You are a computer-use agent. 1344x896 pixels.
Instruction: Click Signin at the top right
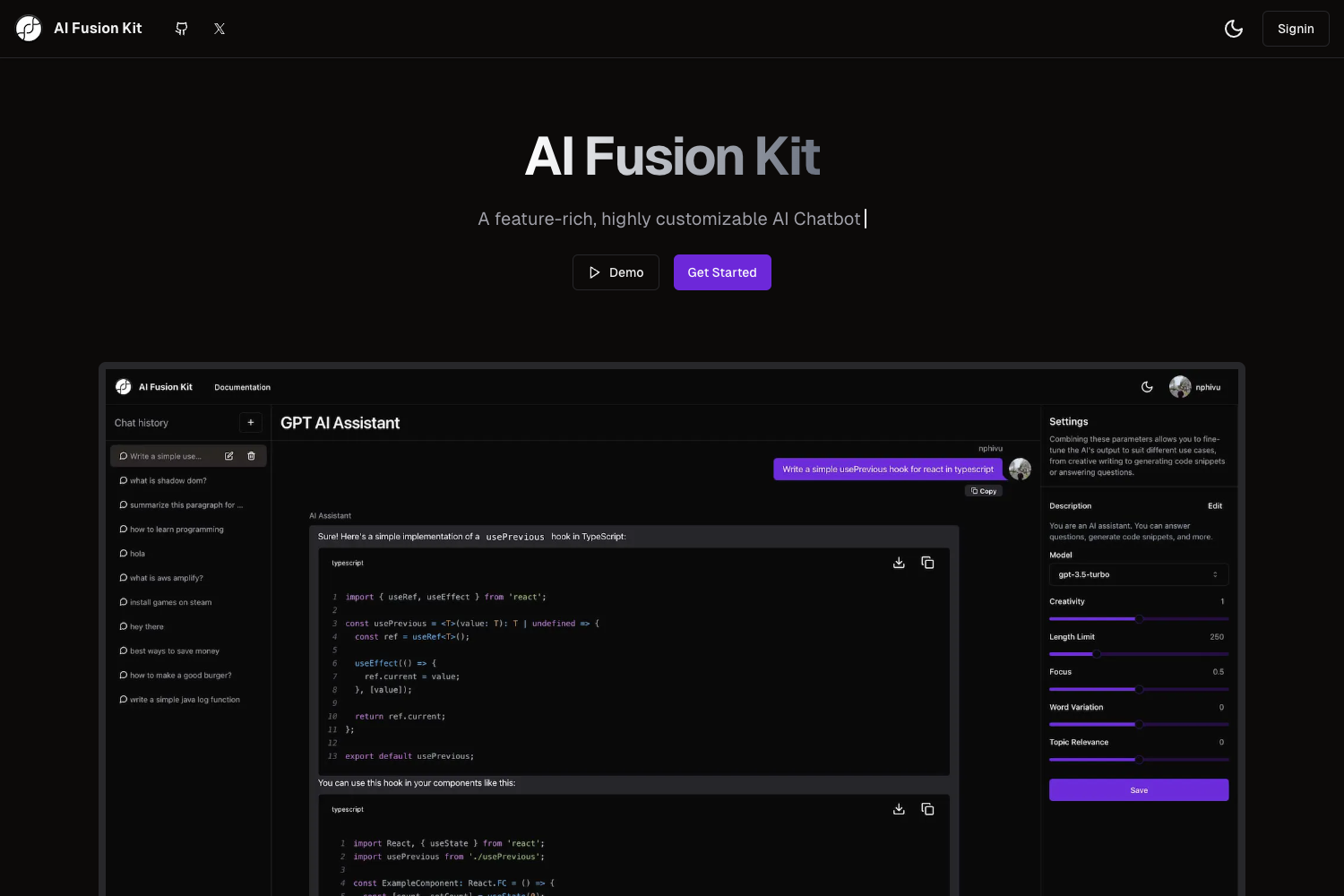tap(1296, 28)
